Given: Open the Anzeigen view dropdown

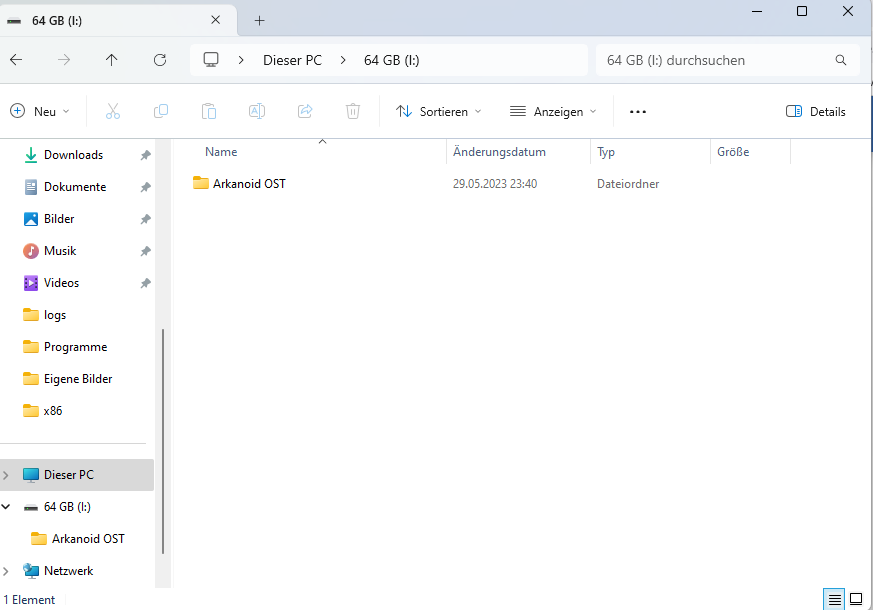Looking at the screenshot, I should [553, 111].
